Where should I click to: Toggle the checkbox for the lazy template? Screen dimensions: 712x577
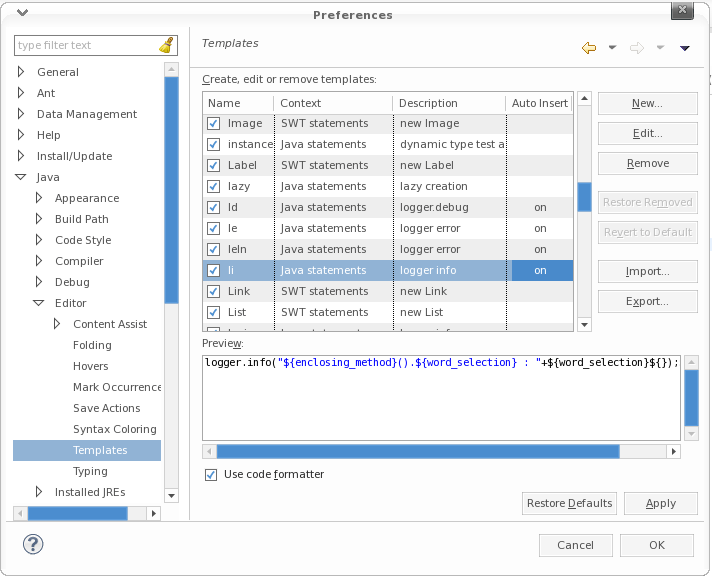pos(213,187)
